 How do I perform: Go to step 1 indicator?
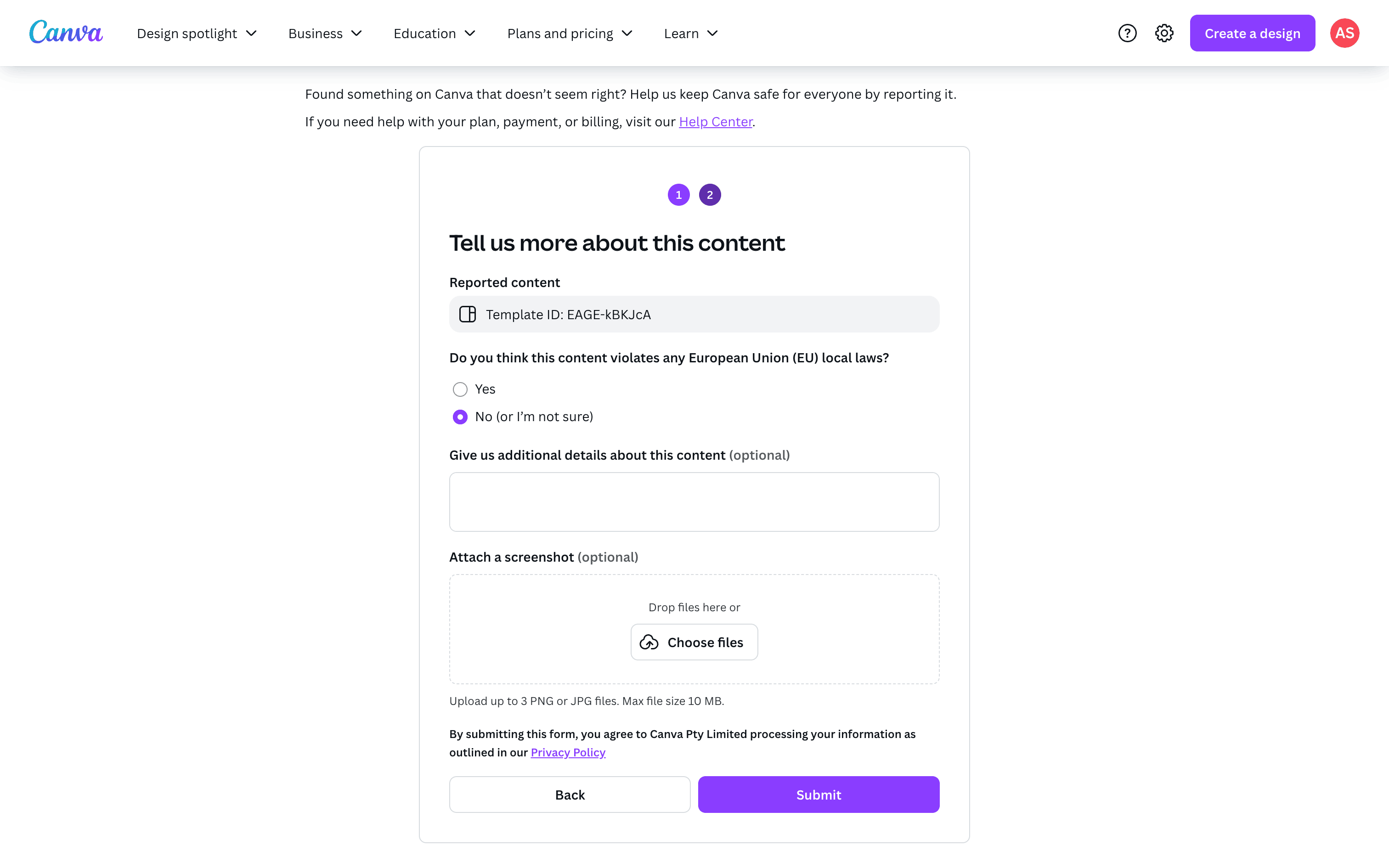[x=678, y=195]
